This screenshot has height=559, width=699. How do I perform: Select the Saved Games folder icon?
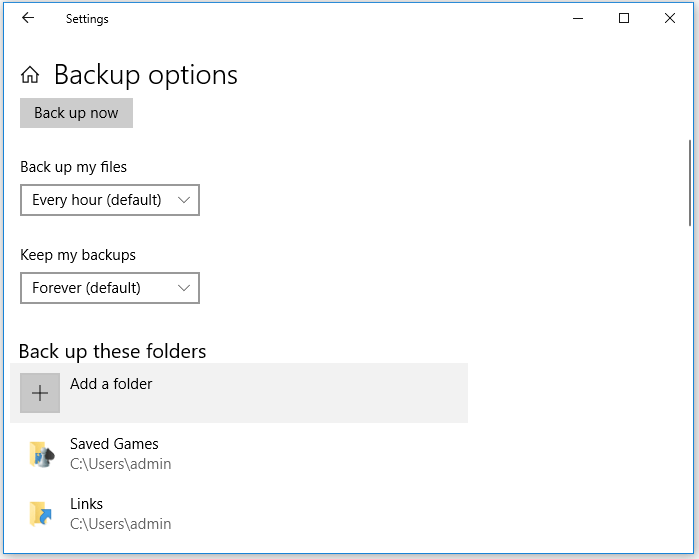[x=41, y=454]
